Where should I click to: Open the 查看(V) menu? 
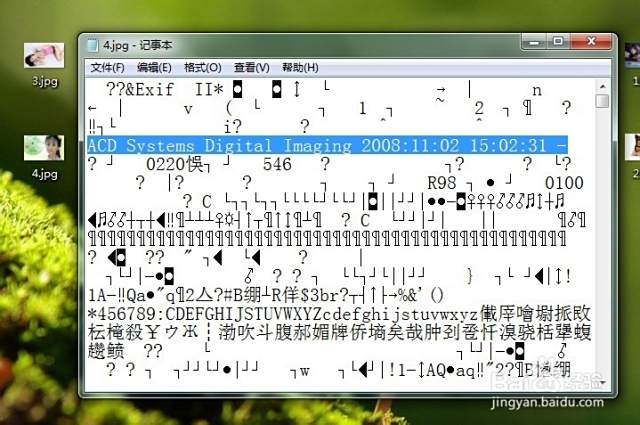point(251,67)
